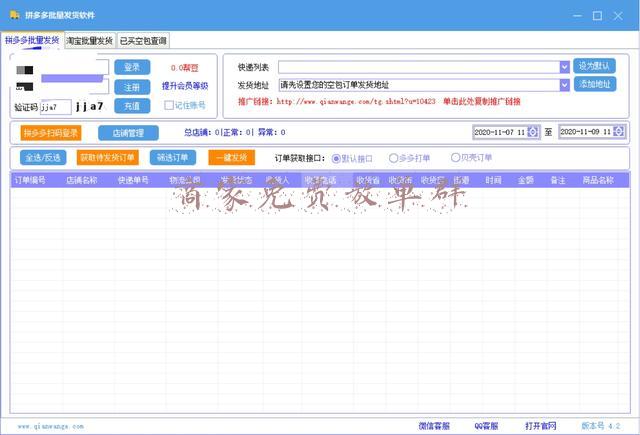
Task: Open the end date picker spinner icon
Action: [618, 131]
